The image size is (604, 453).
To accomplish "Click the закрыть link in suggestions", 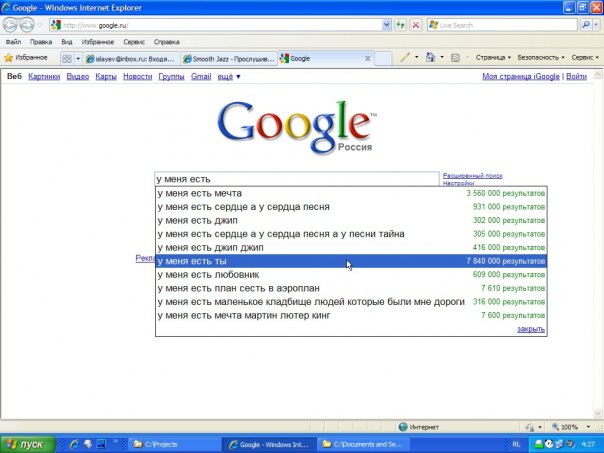I will tap(531, 329).
